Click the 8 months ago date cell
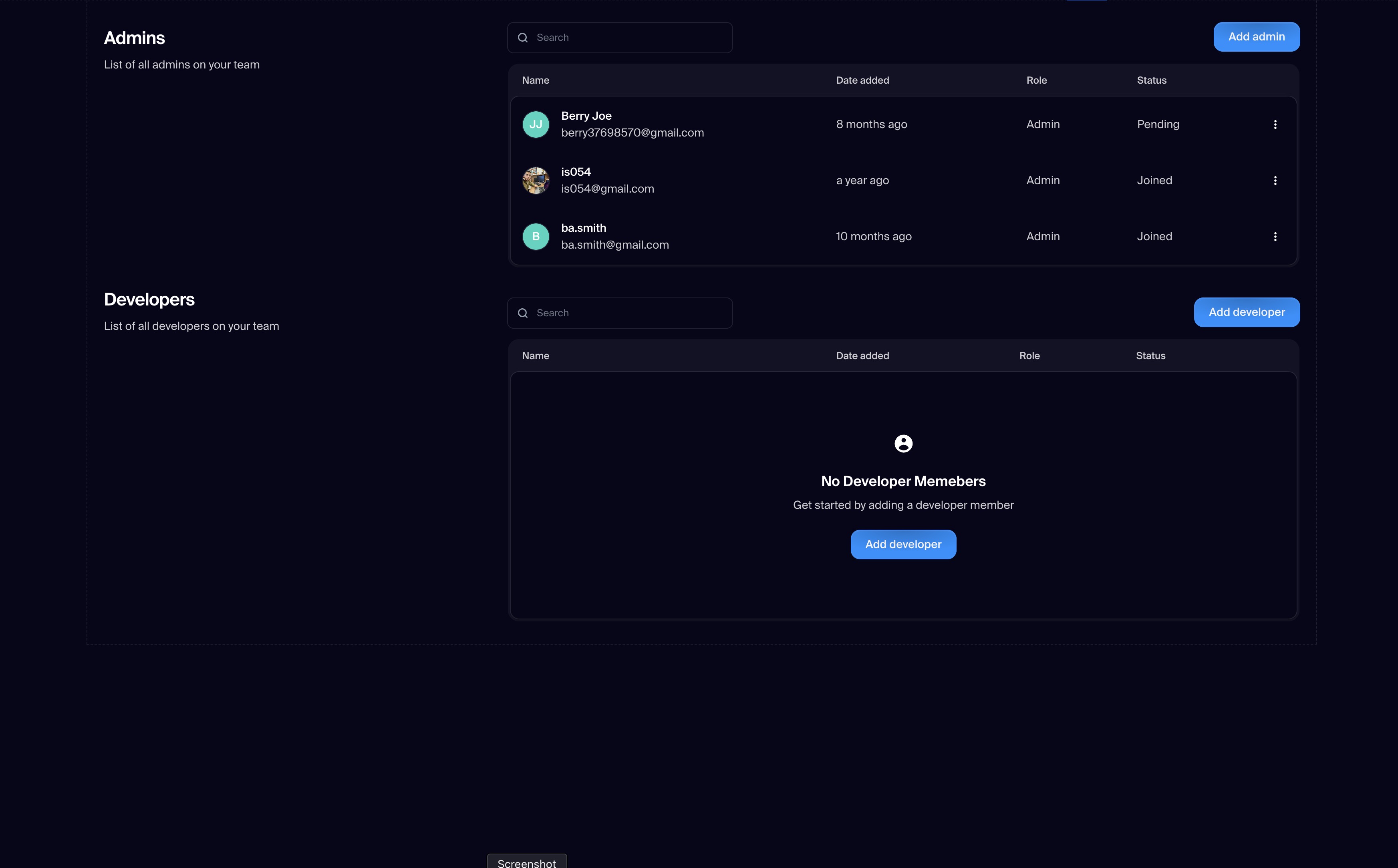 871,125
